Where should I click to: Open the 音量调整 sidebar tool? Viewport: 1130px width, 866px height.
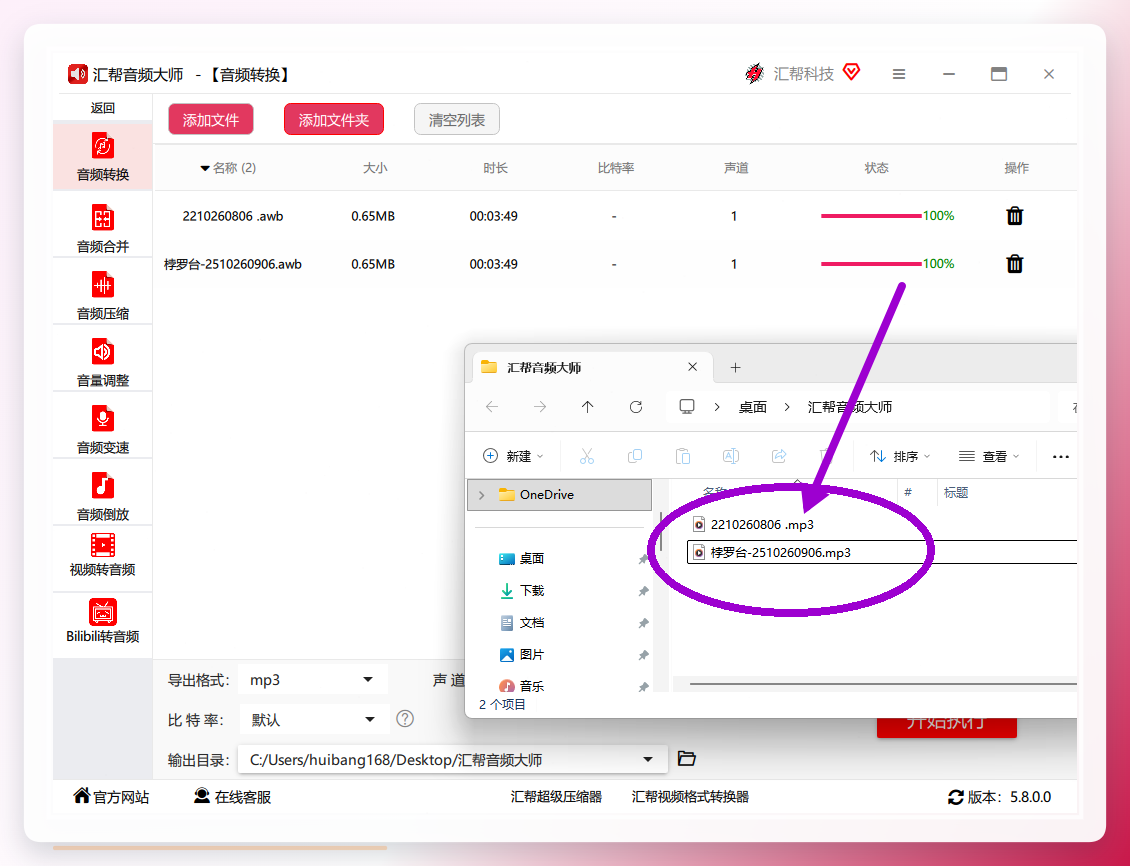tap(102, 362)
